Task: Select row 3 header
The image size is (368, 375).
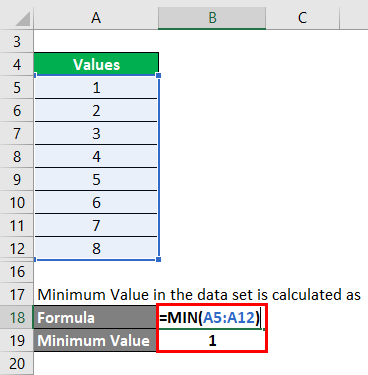Action: pyautogui.click(x=17, y=41)
